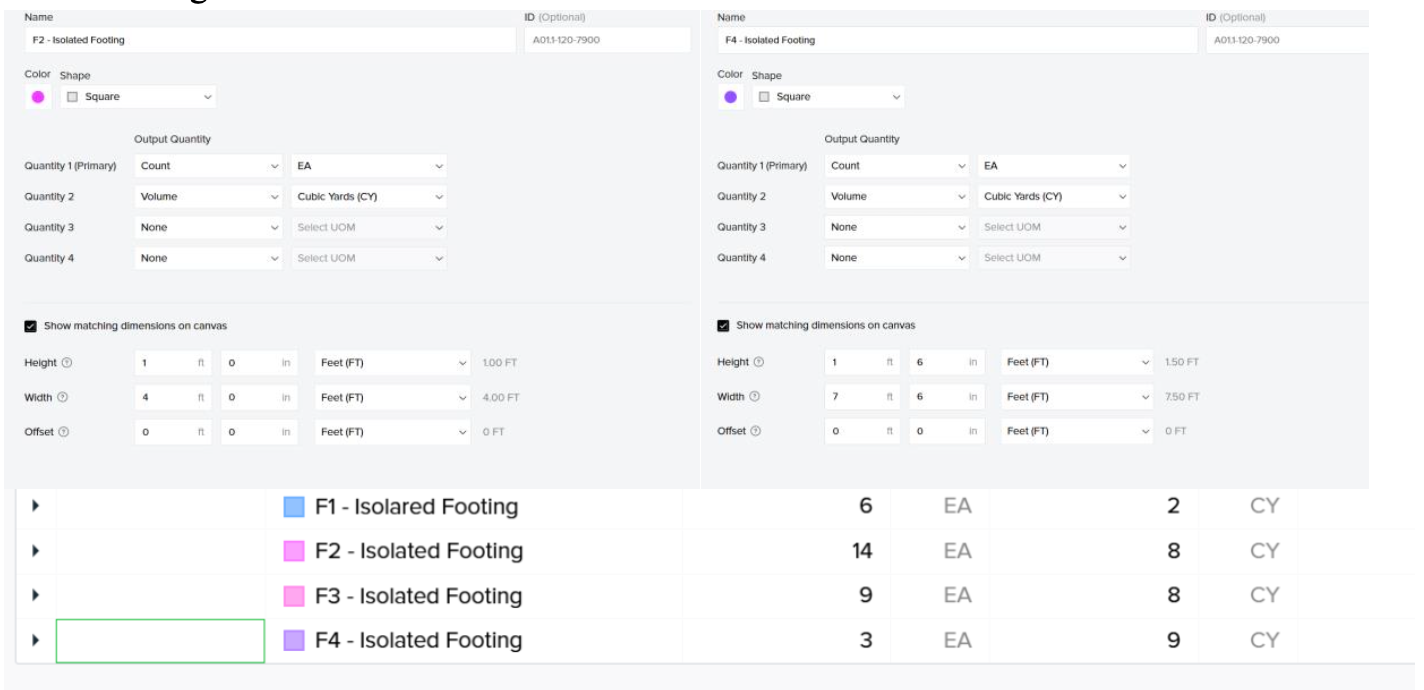This screenshot has width=1424, height=690.
Task: Click the Width help icon in F4 panel
Action: point(755,397)
